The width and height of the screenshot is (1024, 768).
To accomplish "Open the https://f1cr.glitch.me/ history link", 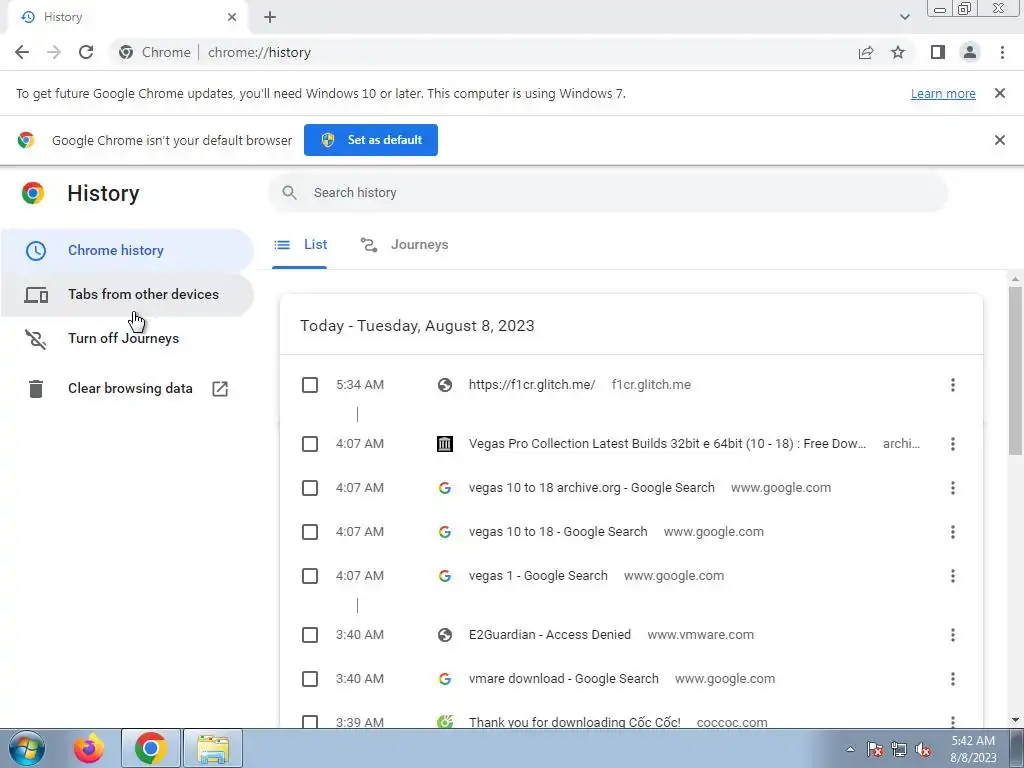I will click(532, 385).
